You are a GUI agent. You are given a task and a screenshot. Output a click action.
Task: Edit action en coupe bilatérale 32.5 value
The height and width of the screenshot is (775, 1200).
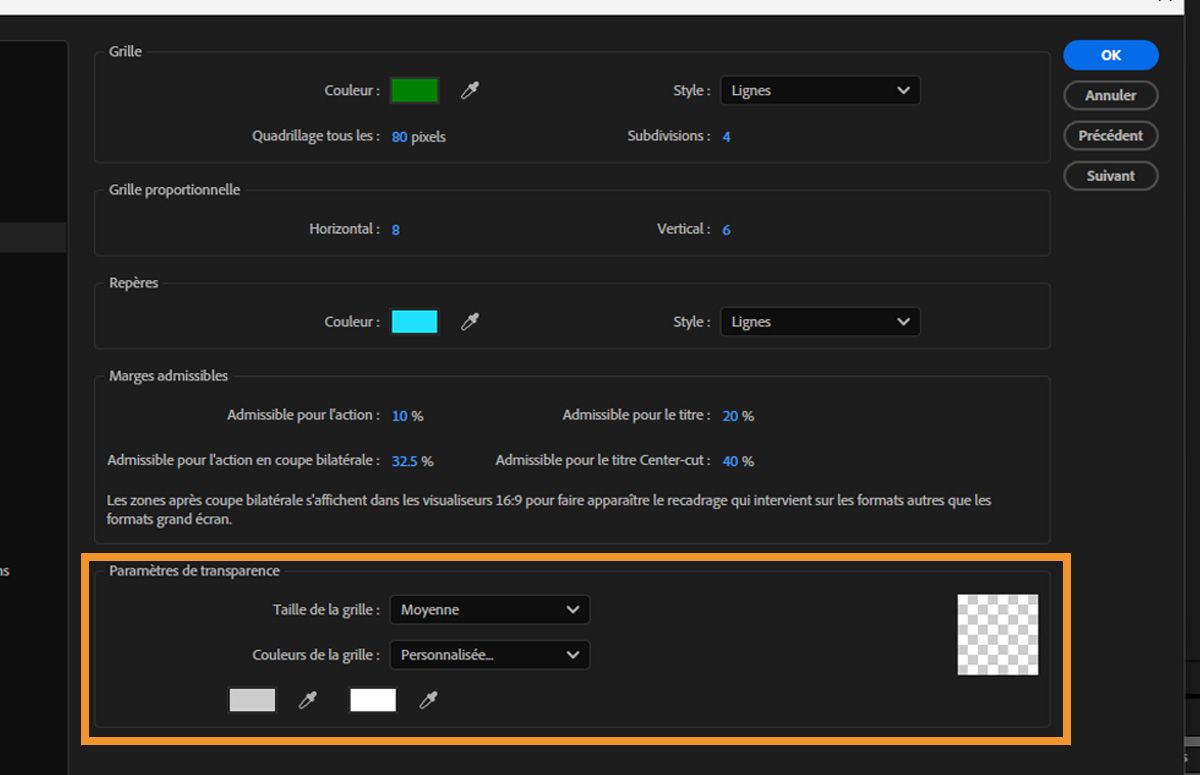pyautogui.click(x=405, y=462)
